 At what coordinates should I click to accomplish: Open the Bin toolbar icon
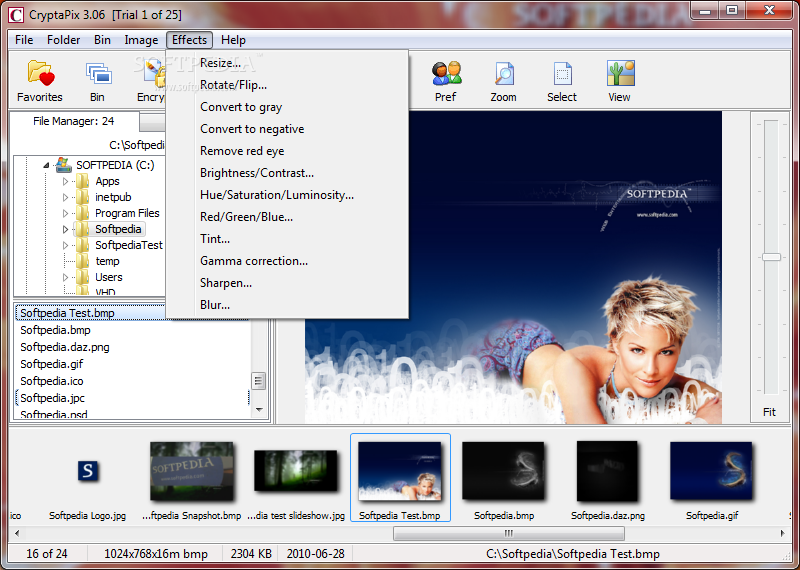97,81
